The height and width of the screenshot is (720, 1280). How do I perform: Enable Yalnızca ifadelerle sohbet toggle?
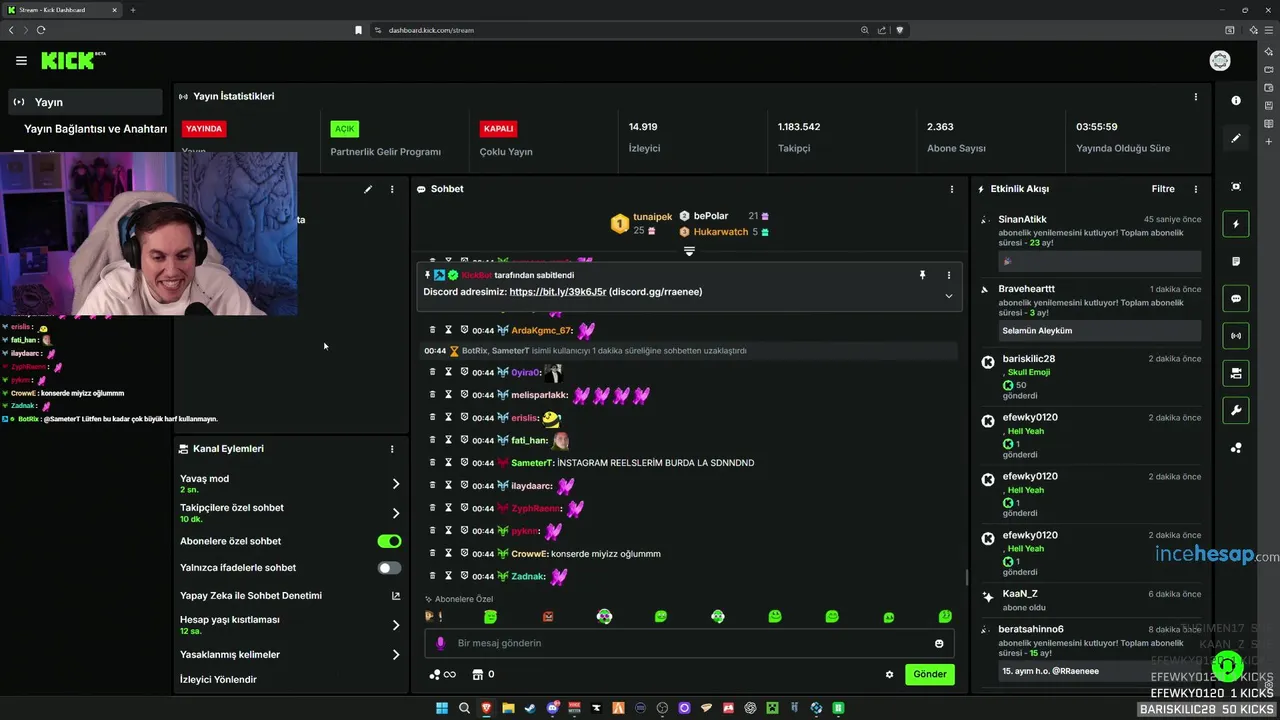tap(389, 568)
